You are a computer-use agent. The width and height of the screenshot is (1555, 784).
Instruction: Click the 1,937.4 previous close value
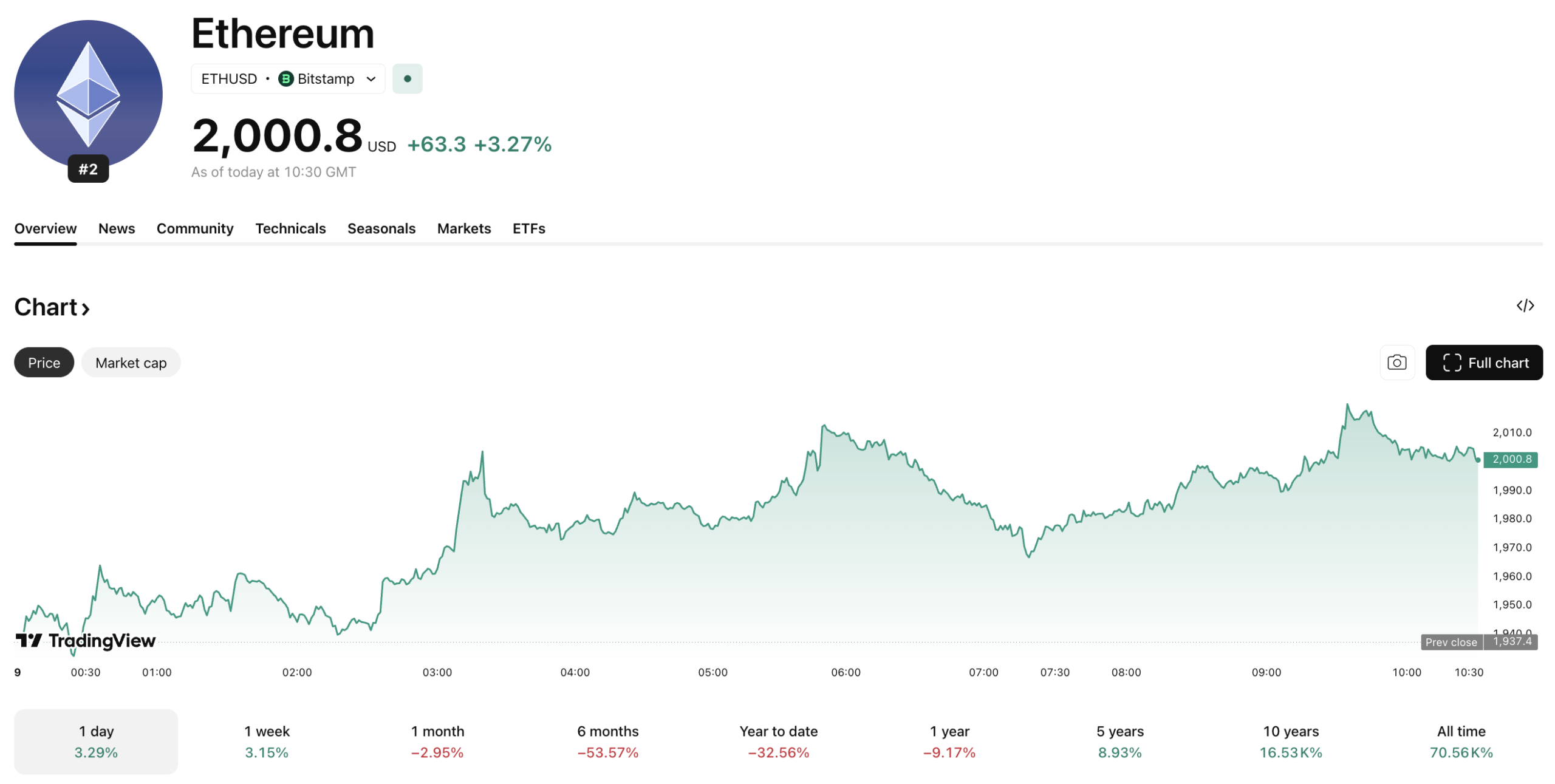[1511, 642]
